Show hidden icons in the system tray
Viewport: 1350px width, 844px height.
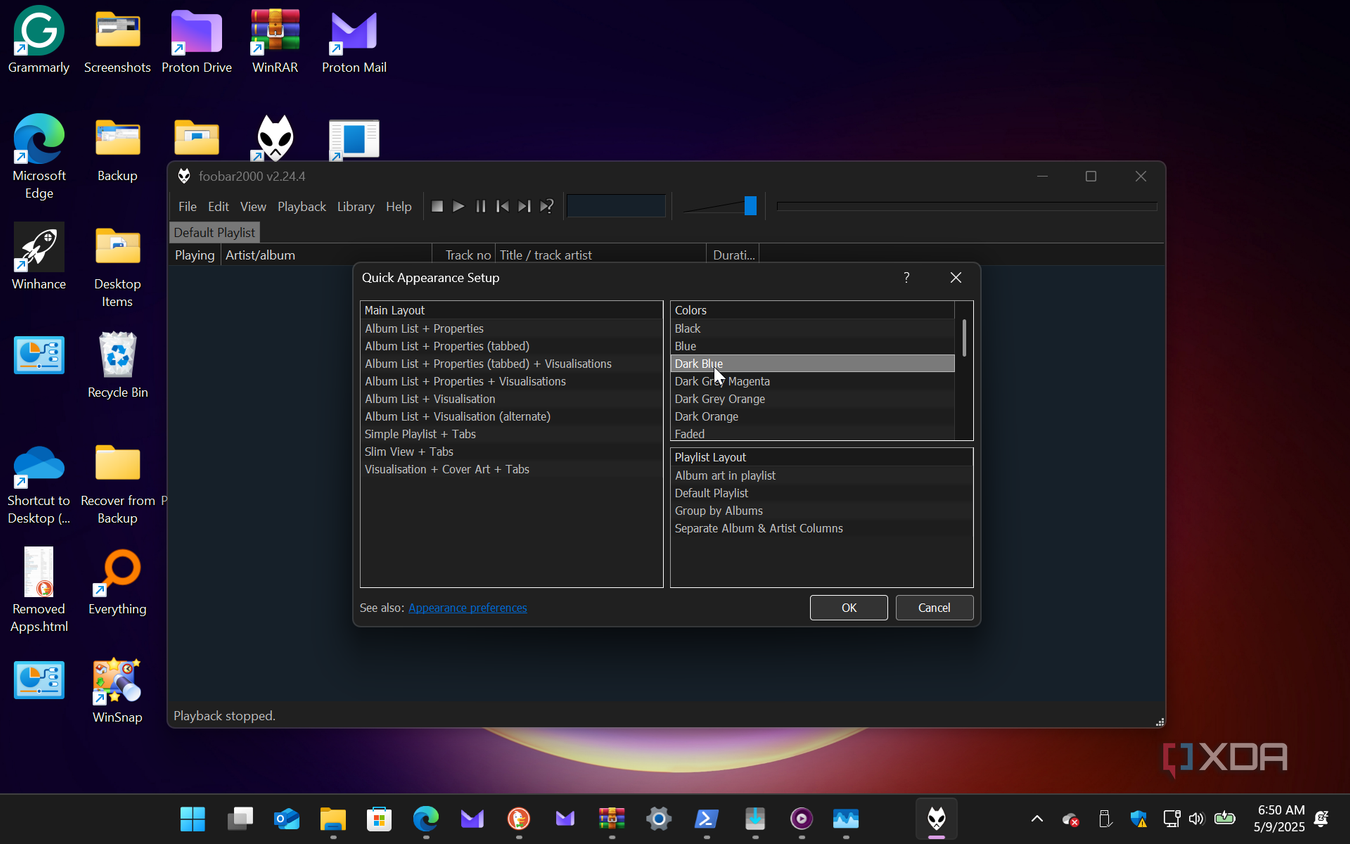tap(1037, 819)
